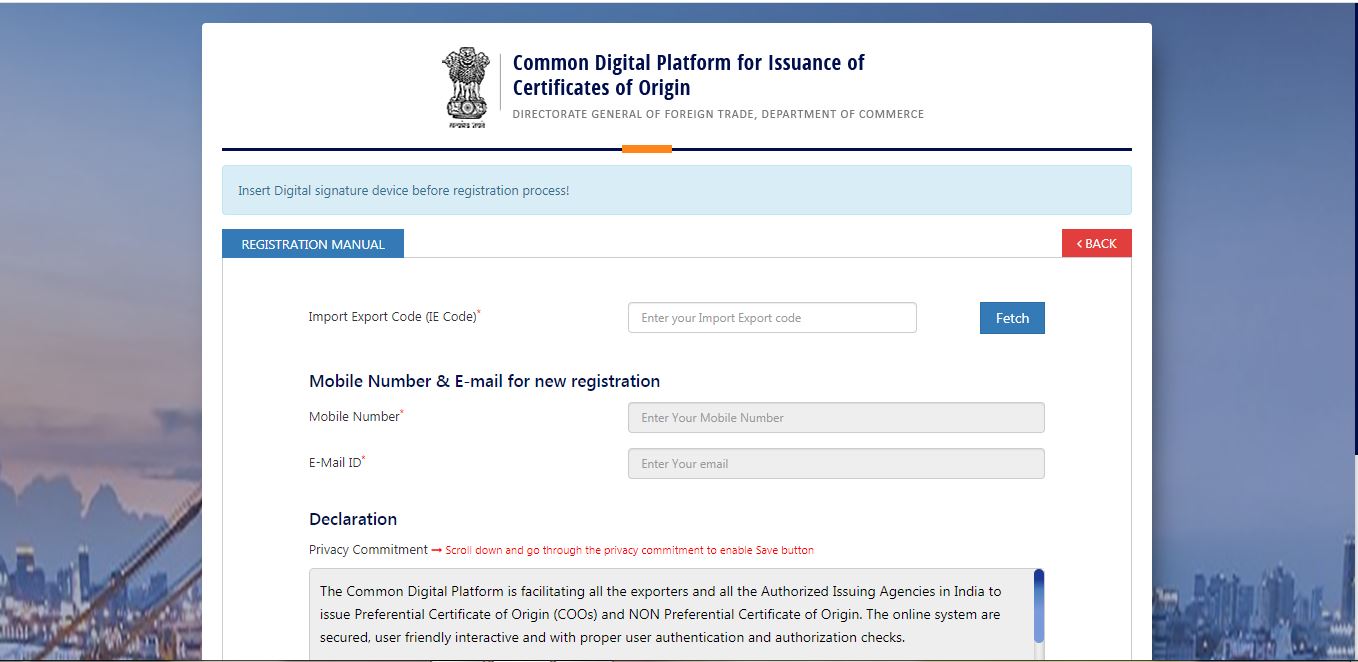Click the Common Digital Platform title
Screen dimensions: 1358x662
coord(688,75)
